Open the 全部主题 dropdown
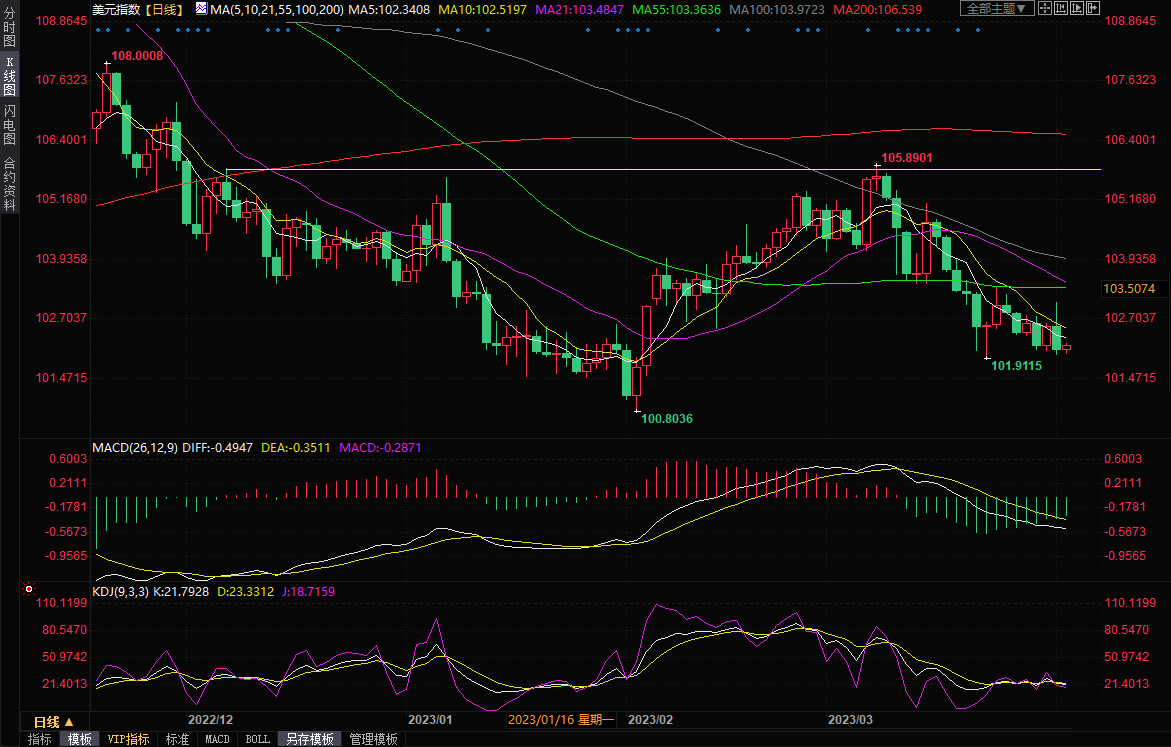This screenshot has height=747, width=1171. (994, 8)
